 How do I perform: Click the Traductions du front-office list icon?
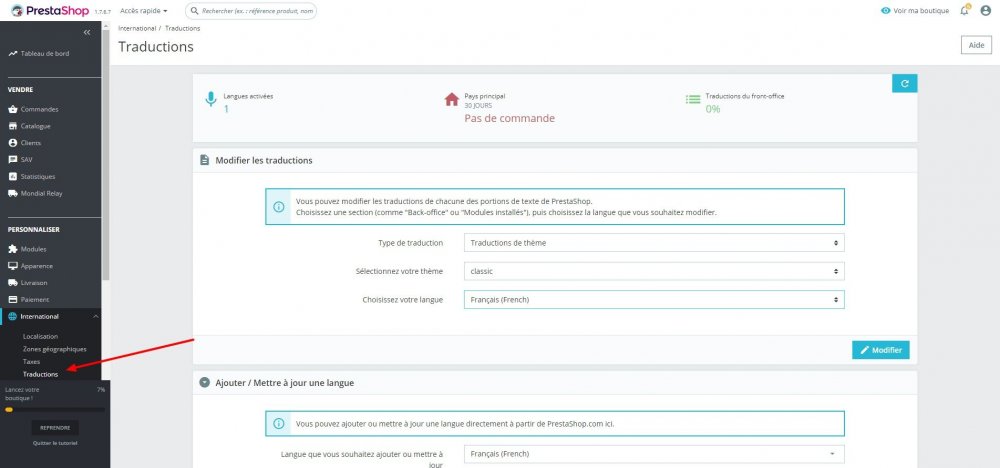[x=693, y=99]
